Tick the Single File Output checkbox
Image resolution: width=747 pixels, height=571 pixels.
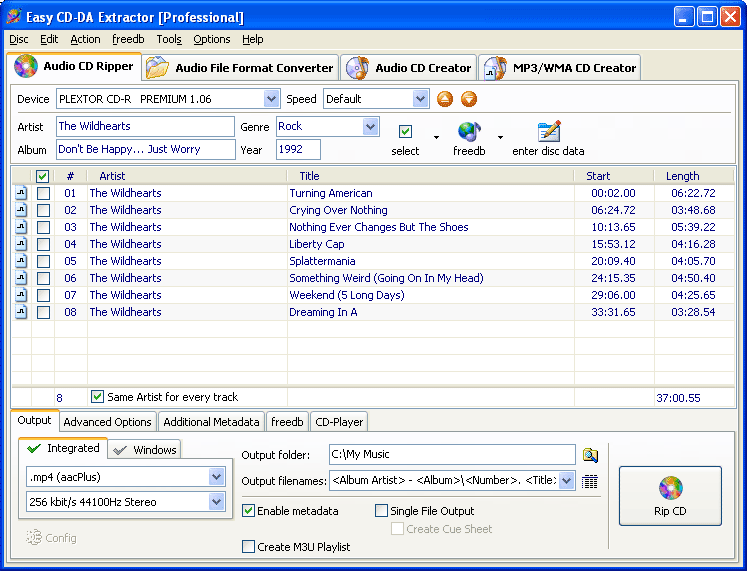pyautogui.click(x=381, y=511)
